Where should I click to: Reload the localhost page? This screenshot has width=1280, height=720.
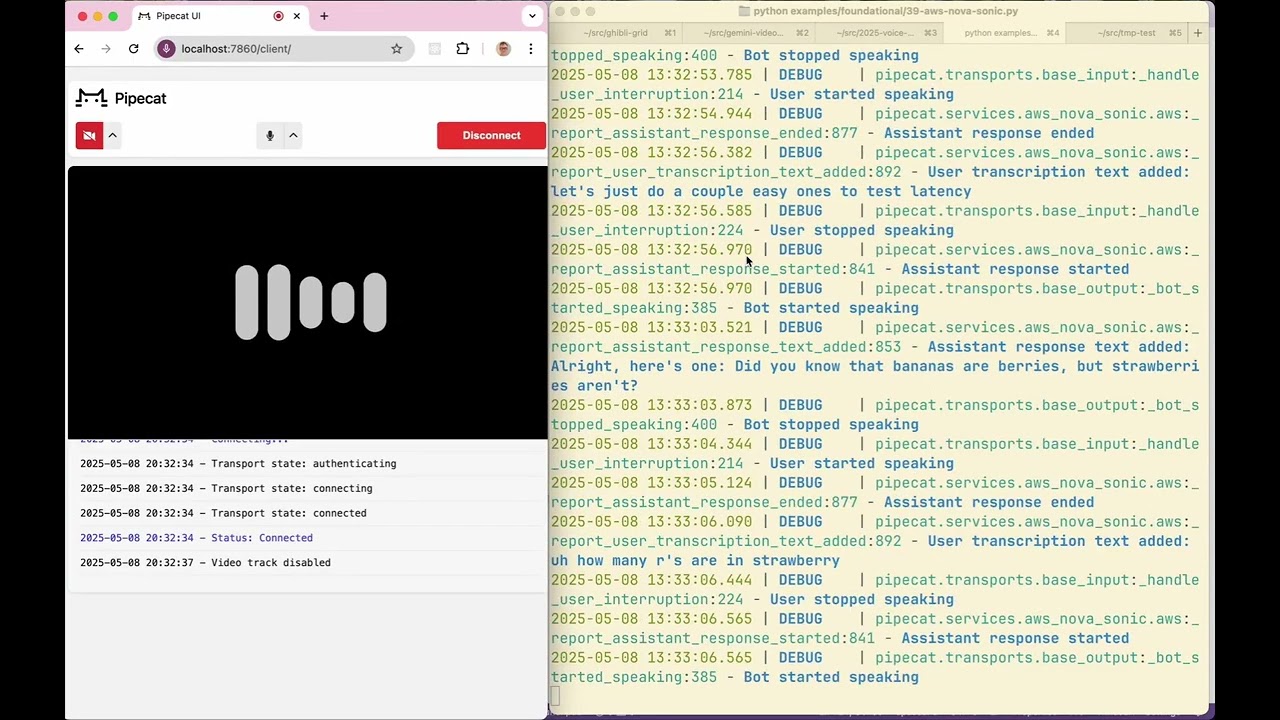[x=134, y=48]
